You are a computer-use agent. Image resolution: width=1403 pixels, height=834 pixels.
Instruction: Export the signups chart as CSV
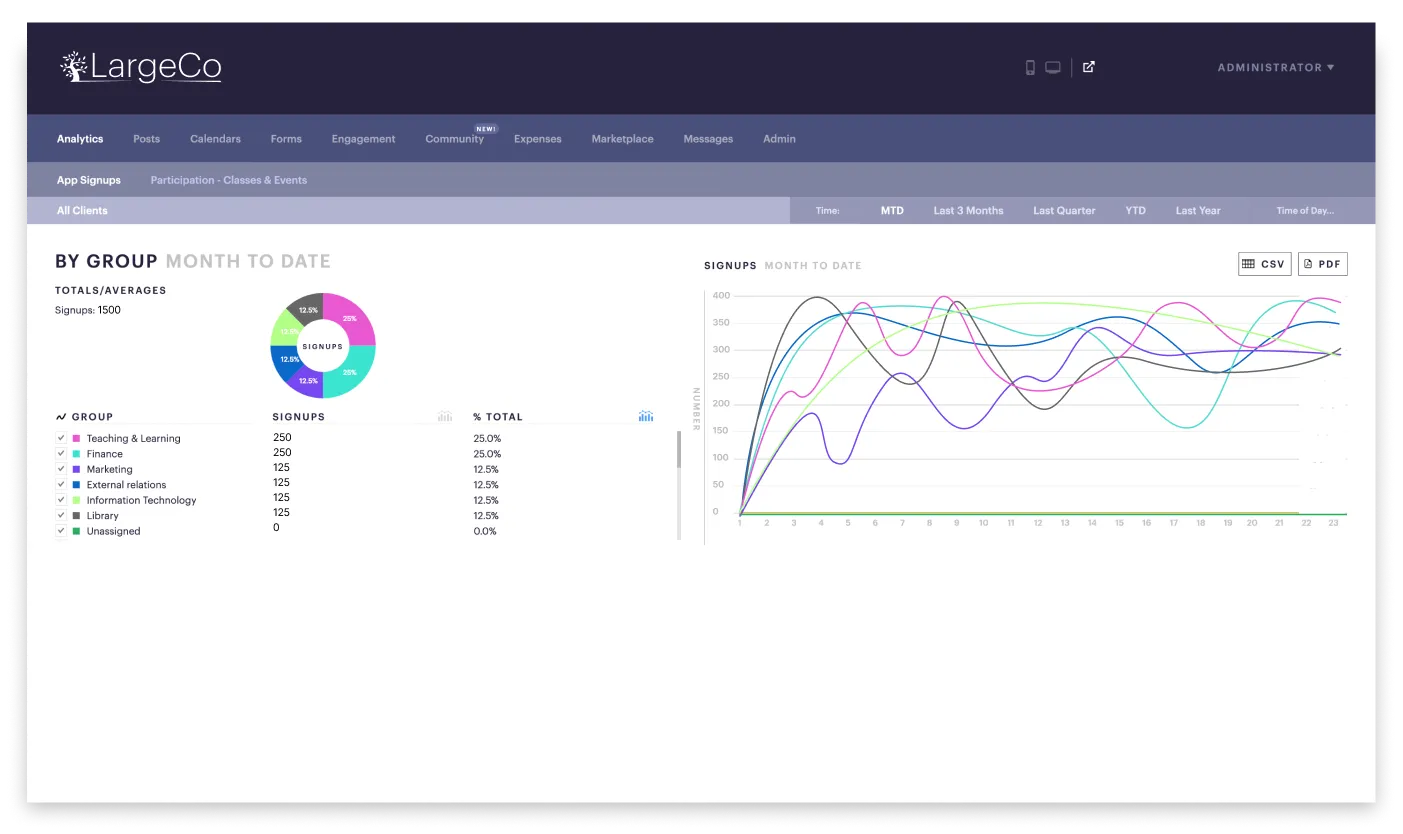point(1265,264)
